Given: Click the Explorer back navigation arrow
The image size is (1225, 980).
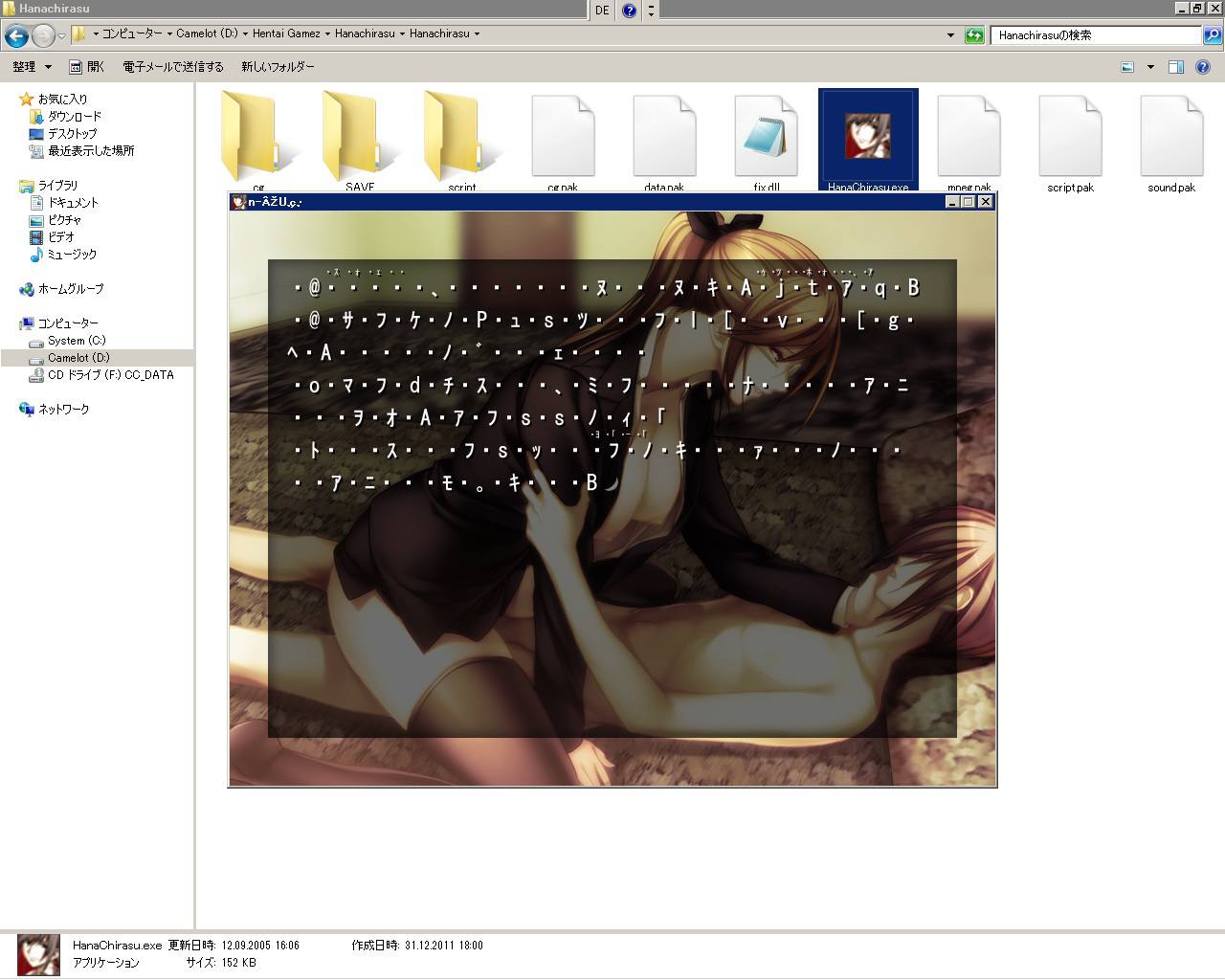Looking at the screenshot, I should [16, 36].
